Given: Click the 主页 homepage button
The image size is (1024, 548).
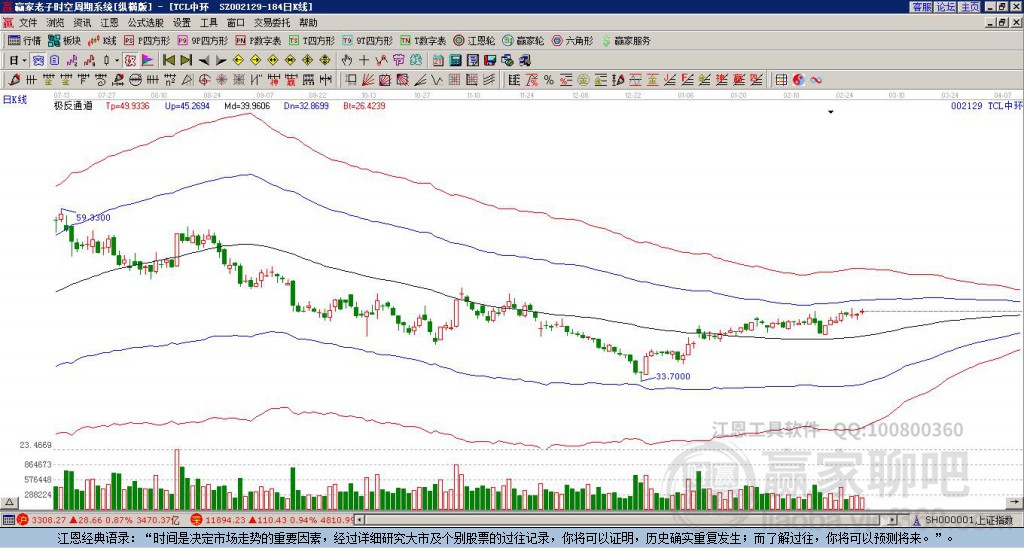Looking at the screenshot, I should click(969, 7).
